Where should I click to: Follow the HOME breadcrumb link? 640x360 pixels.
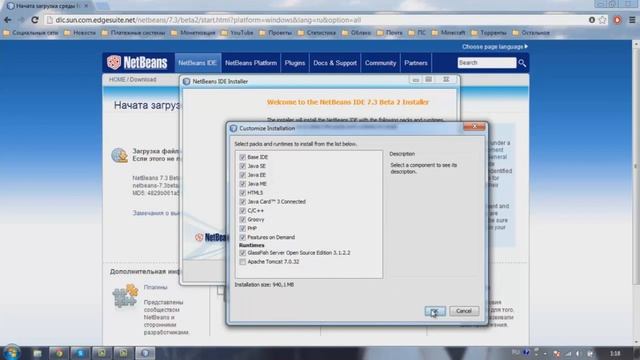pyautogui.click(x=117, y=80)
